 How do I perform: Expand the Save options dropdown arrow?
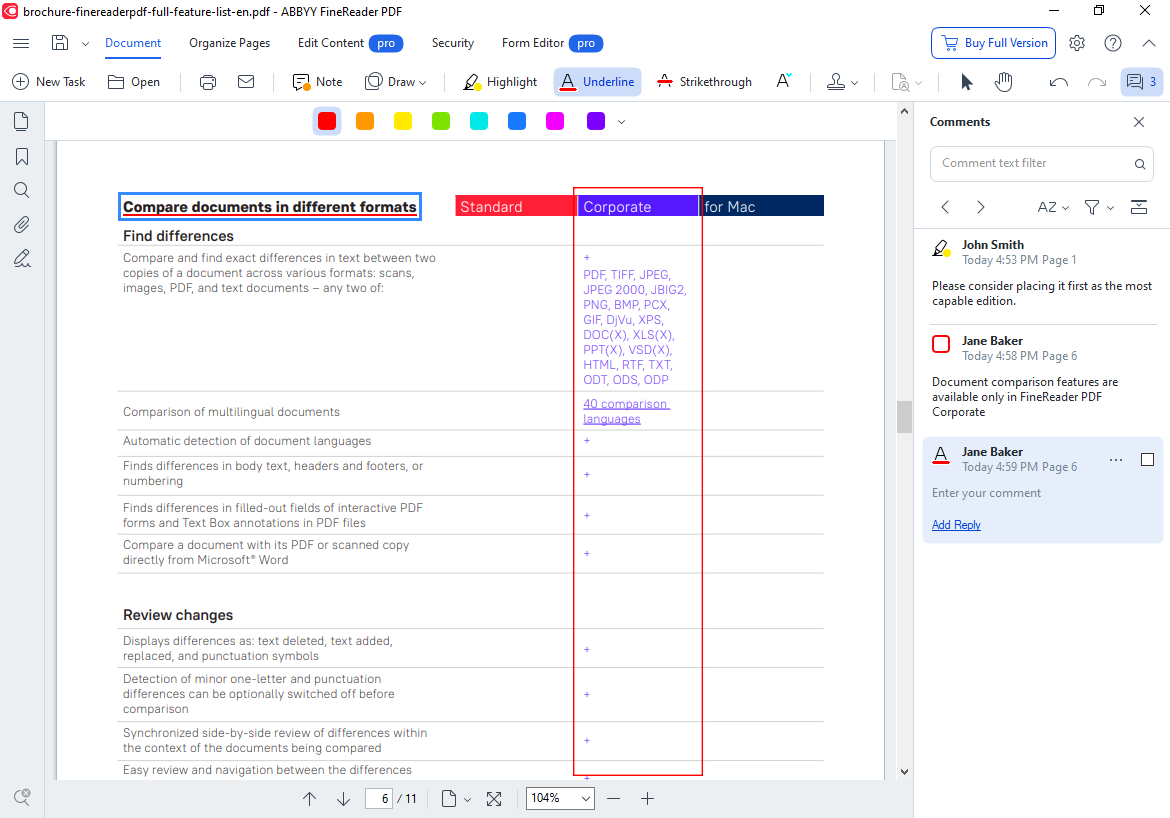[85, 43]
